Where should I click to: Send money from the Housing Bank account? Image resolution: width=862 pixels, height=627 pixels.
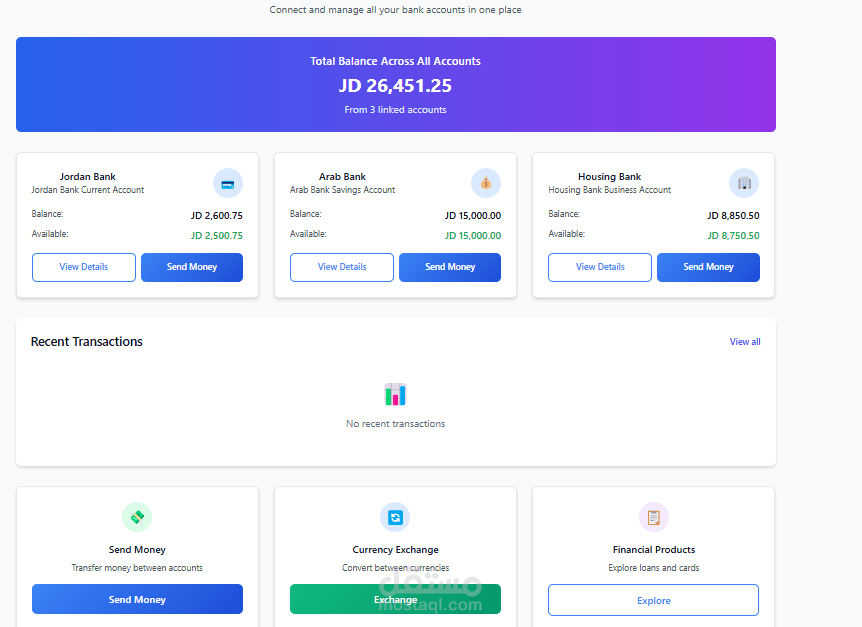(708, 267)
